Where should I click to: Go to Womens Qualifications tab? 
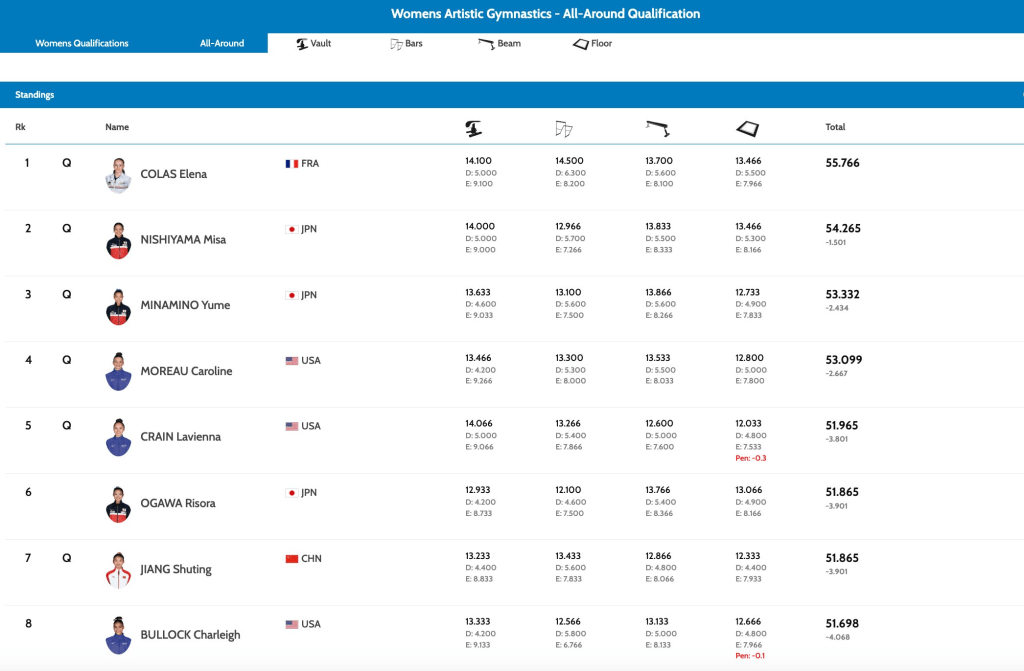pos(82,44)
